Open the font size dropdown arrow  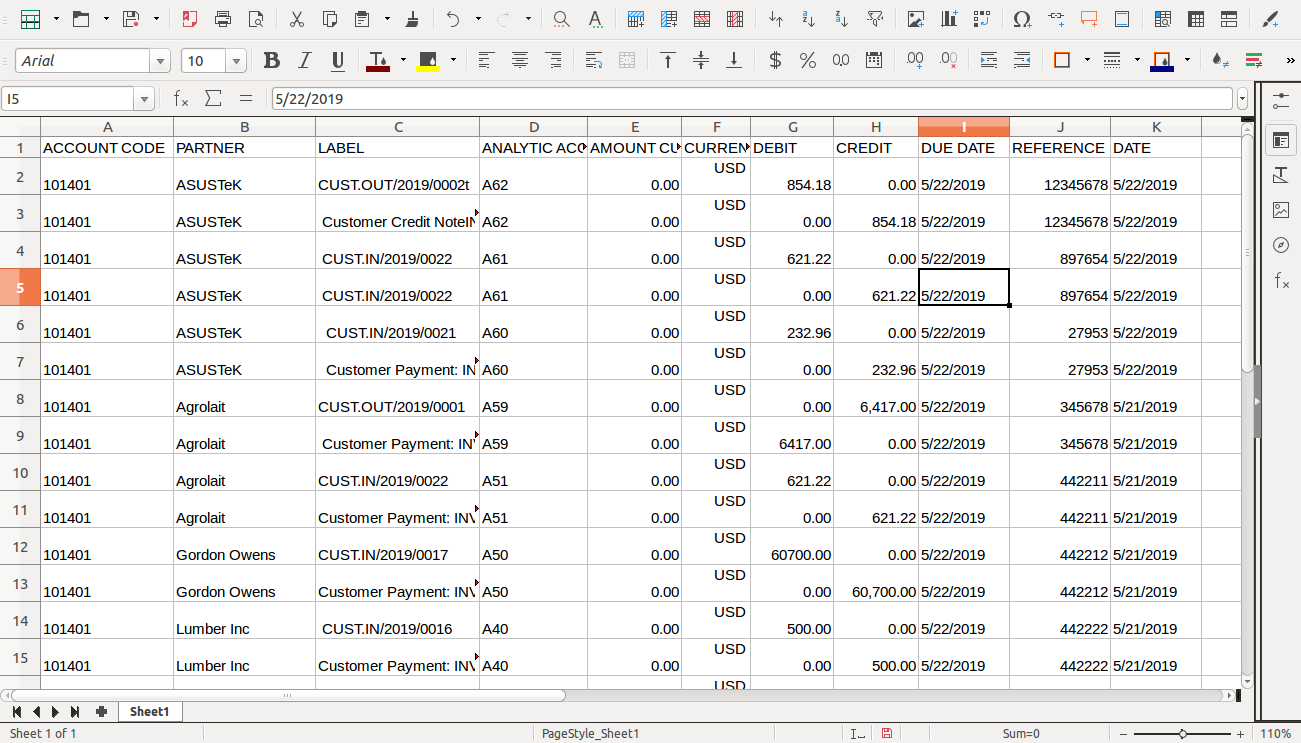click(237, 62)
